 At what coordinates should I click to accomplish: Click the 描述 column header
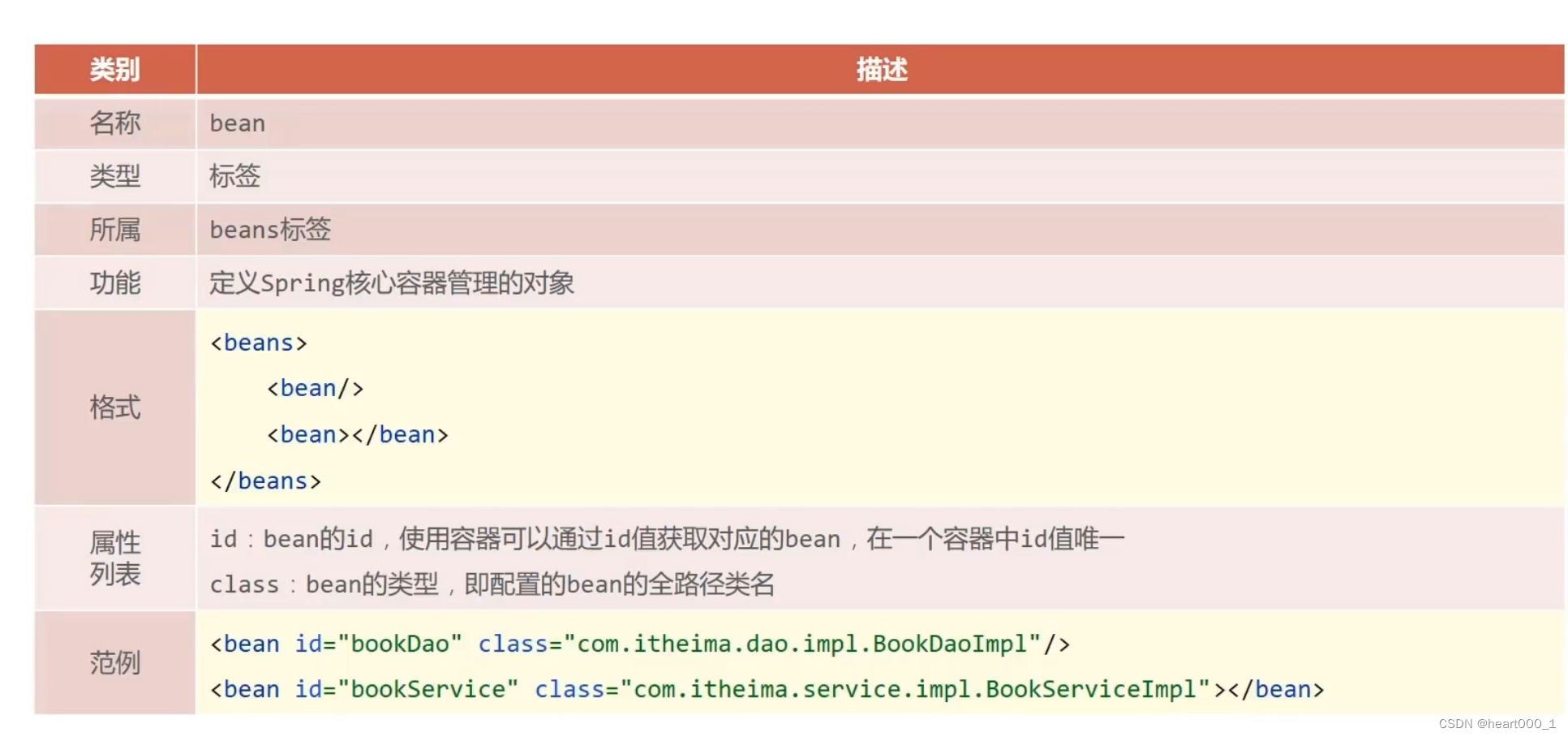click(881, 70)
